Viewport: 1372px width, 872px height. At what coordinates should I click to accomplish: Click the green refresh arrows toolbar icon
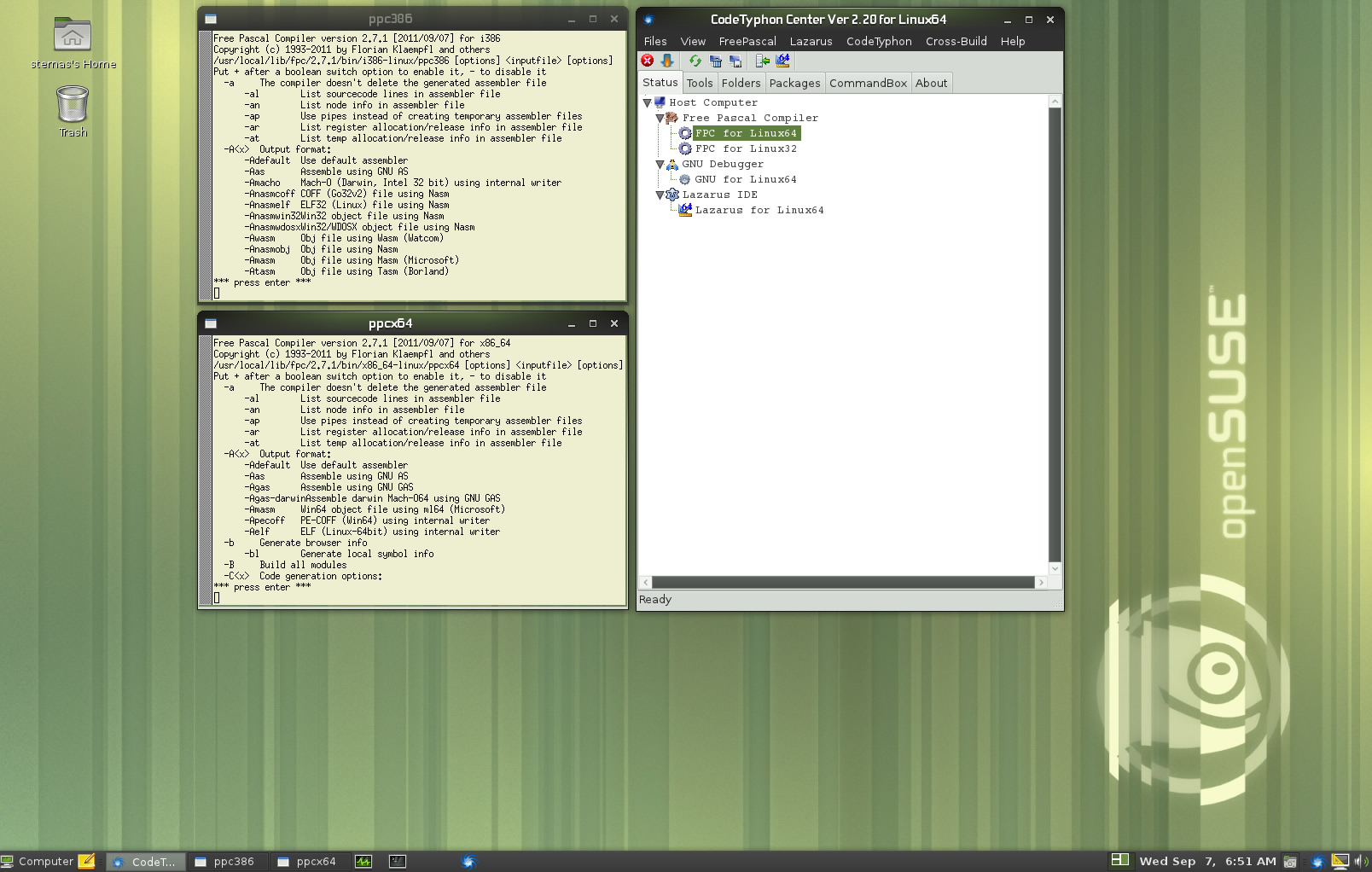point(695,61)
